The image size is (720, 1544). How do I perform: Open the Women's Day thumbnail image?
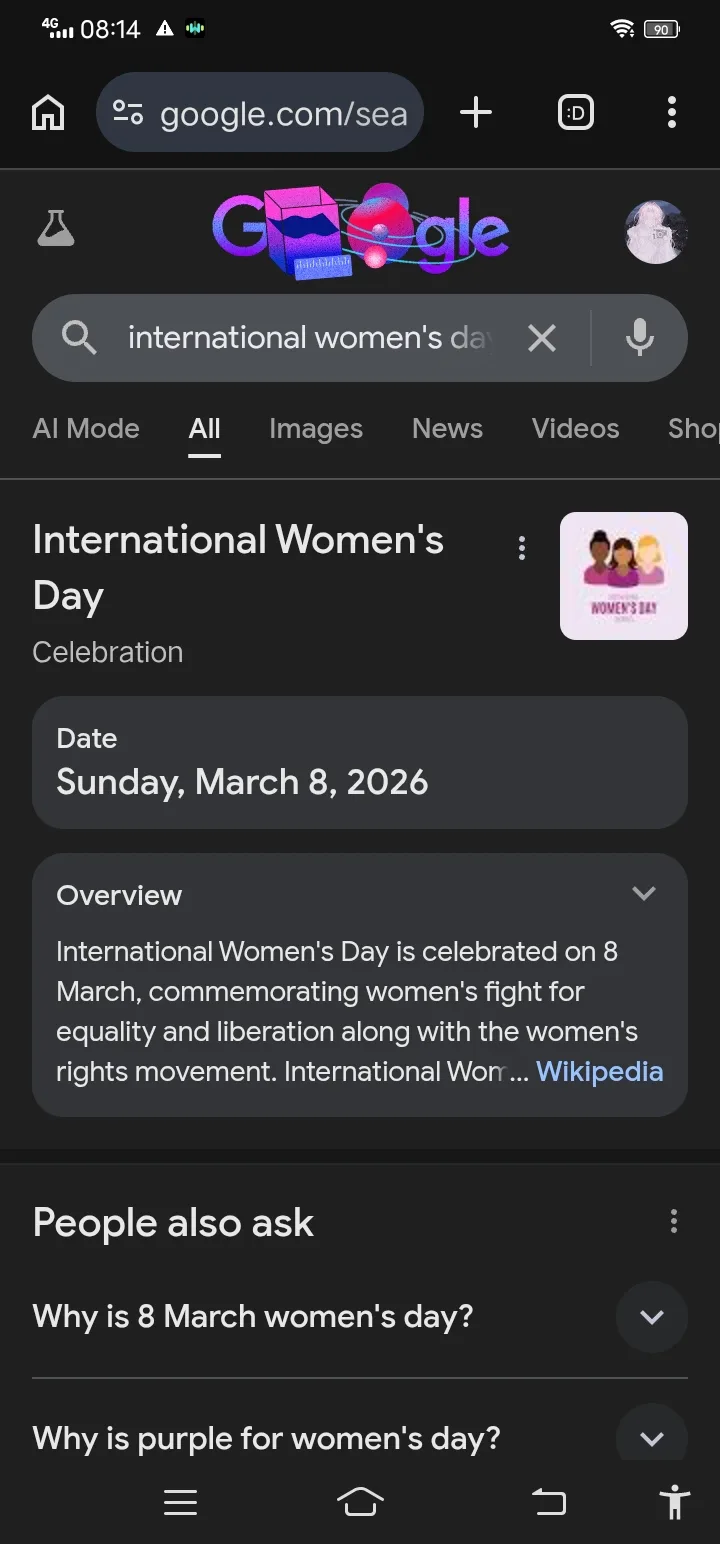pos(623,576)
